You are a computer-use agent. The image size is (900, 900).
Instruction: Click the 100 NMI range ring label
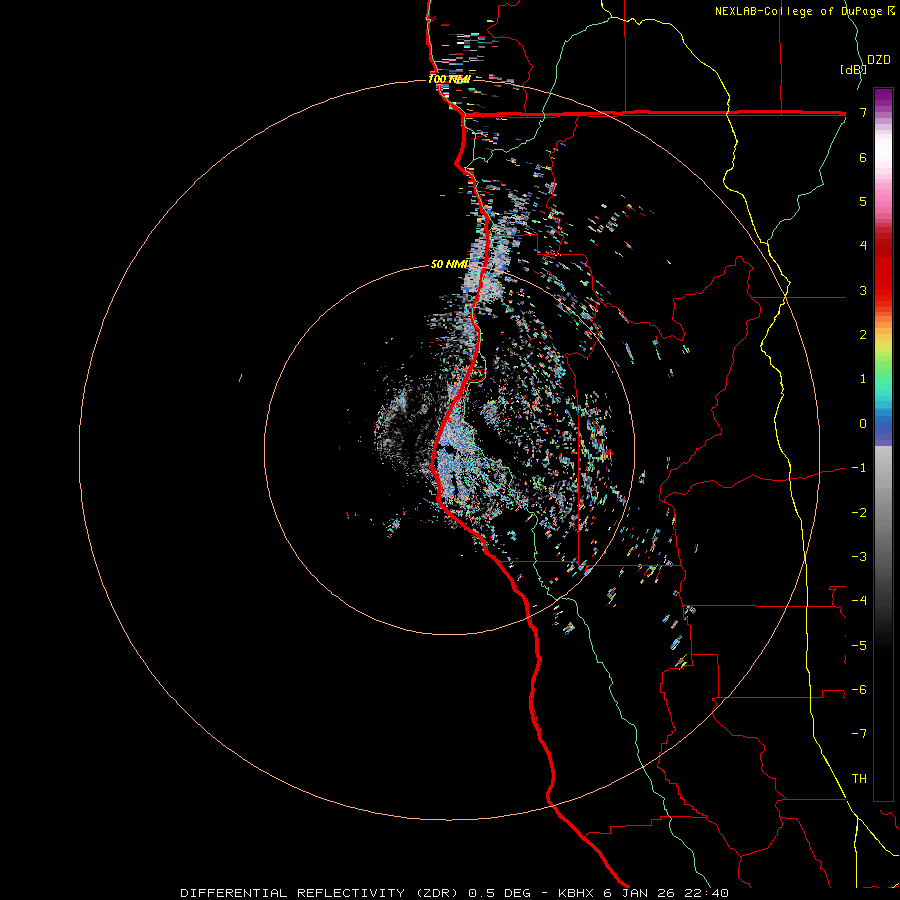(x=449, y=79)
